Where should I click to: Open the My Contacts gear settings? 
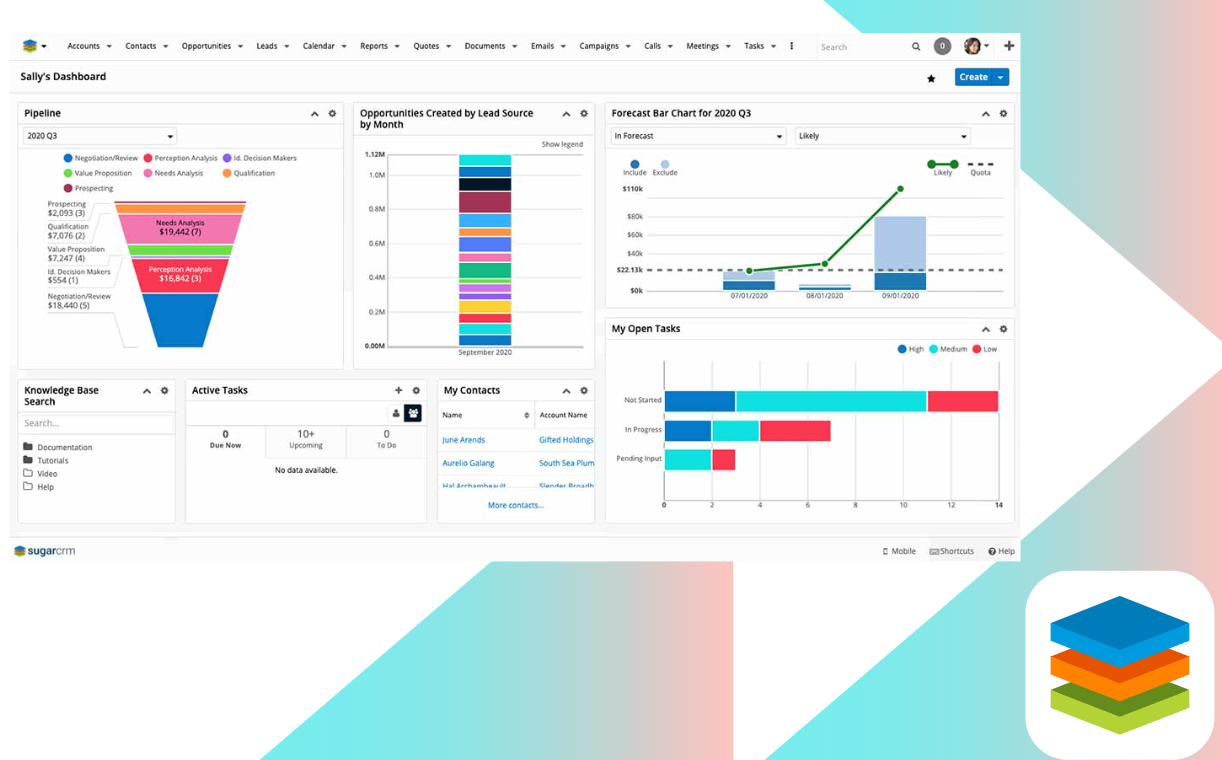tap(584, 391)
